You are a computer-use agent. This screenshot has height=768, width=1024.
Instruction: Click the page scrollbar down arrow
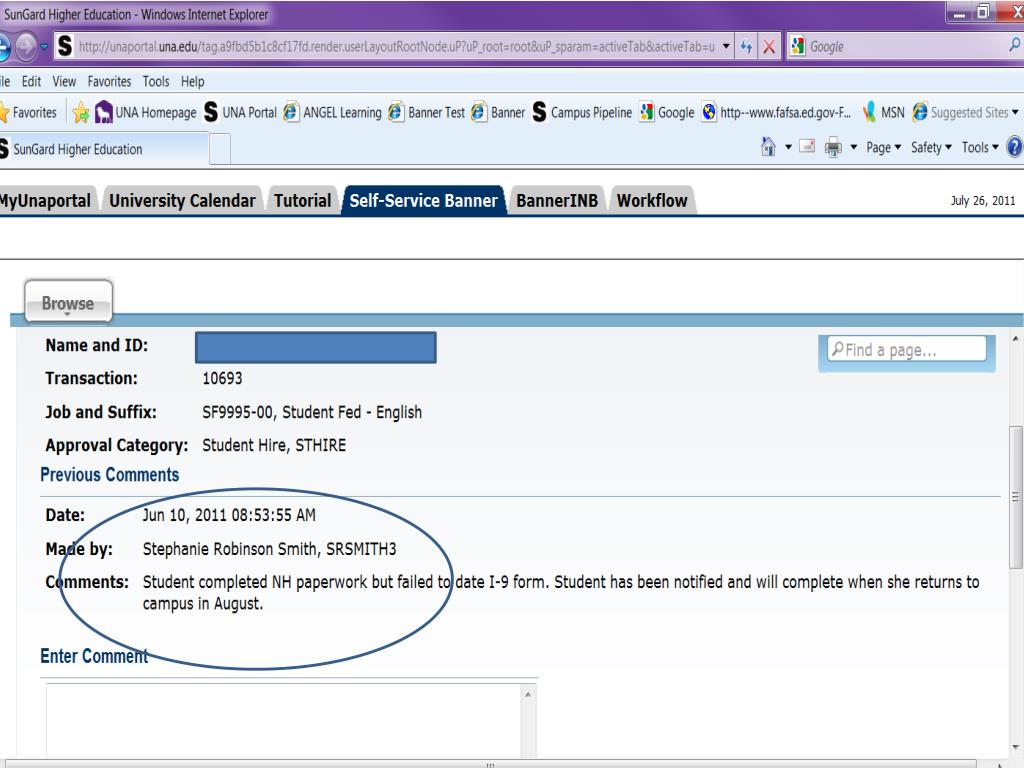(1016, 746)
